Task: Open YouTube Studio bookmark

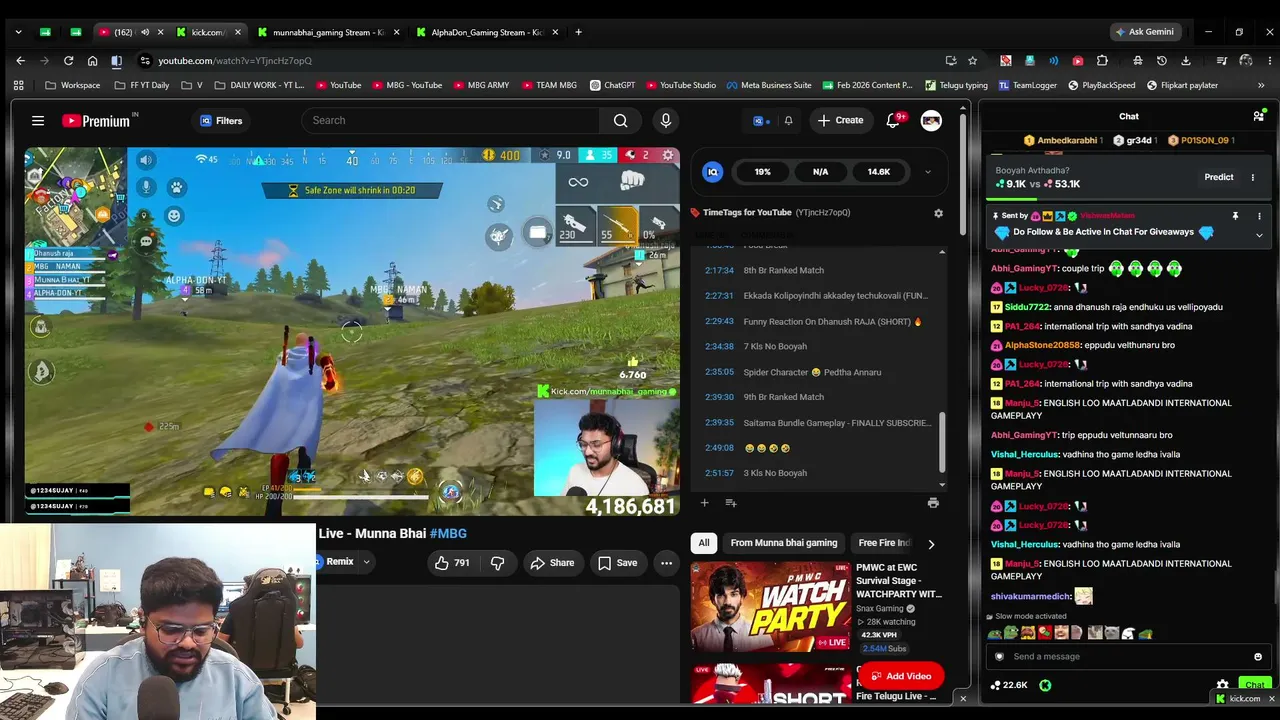Action: tap(680, 85)
